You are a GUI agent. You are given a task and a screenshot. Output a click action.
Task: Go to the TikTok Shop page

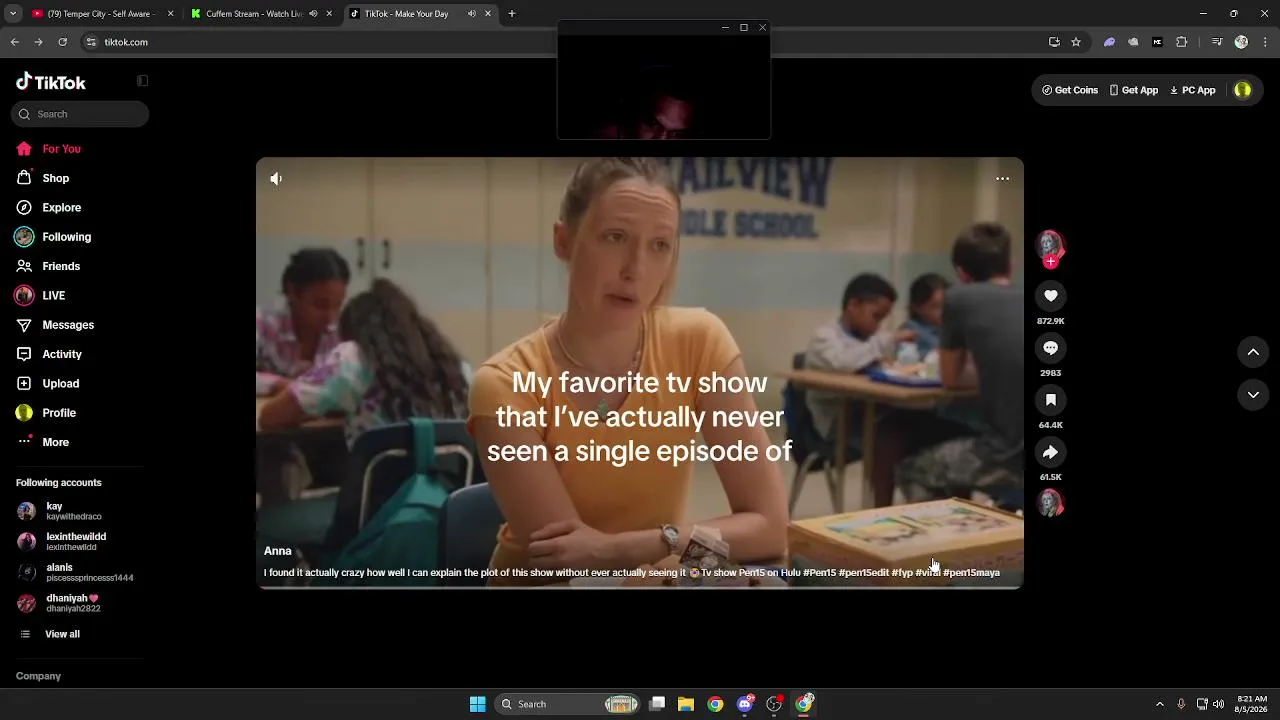(x=42, y=178)
